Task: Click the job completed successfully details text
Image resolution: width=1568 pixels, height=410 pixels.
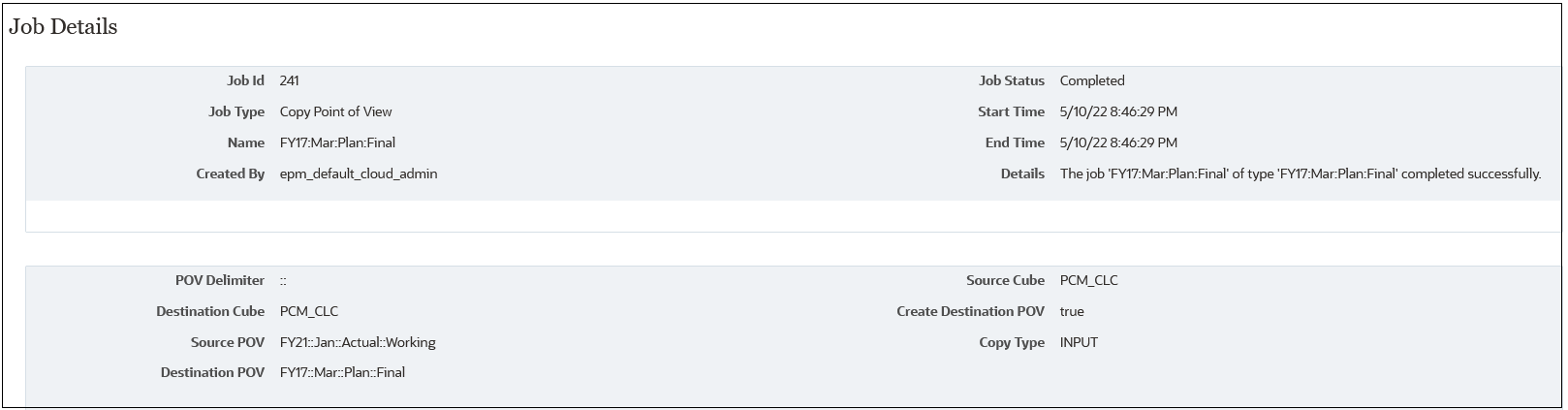Action: coord(1301,174)
